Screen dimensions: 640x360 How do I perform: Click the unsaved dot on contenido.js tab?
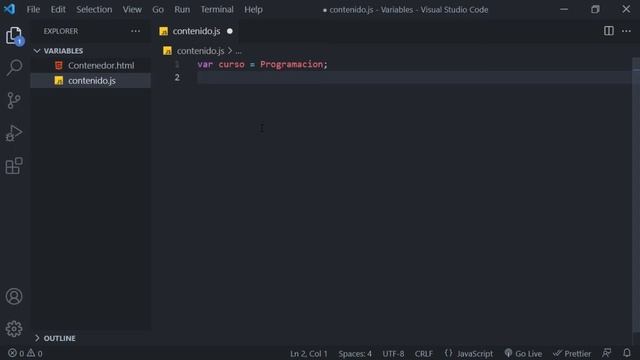(x=230, y=31)
